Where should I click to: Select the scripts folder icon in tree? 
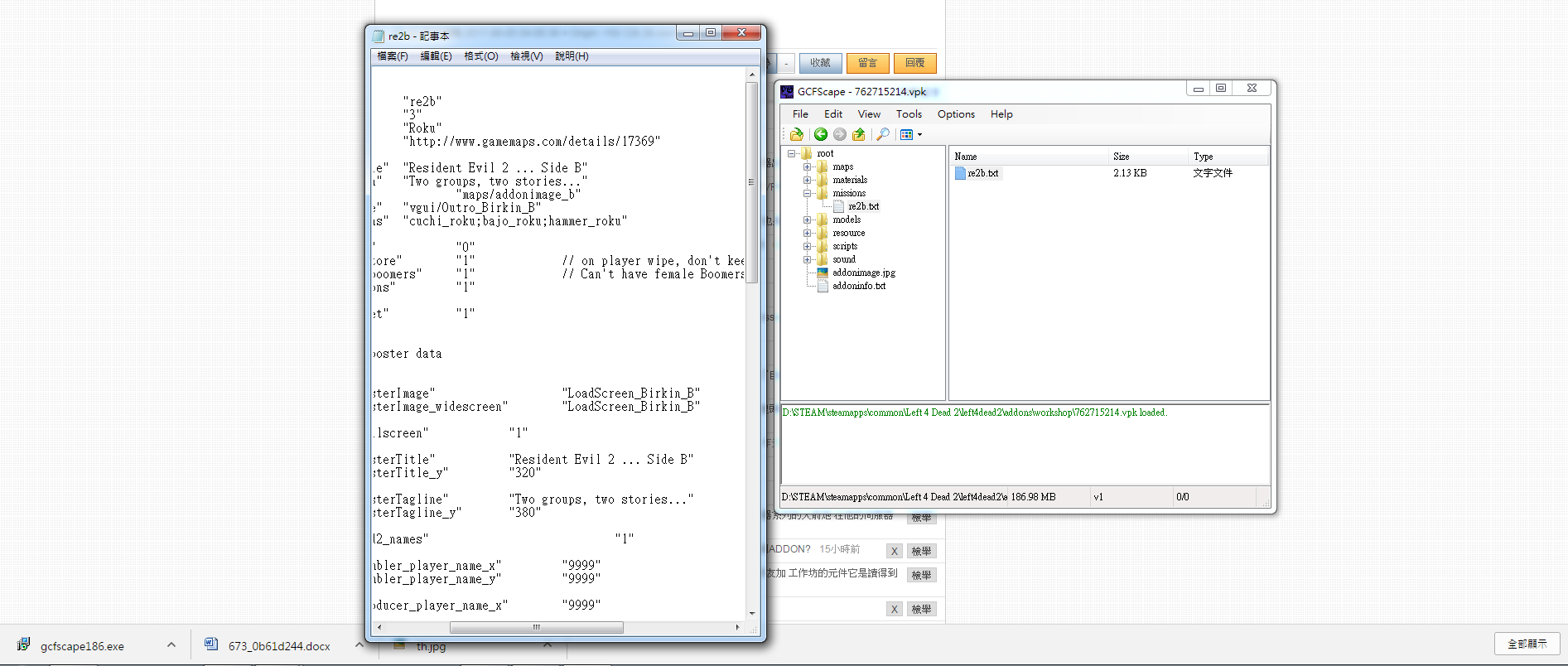(x=823, y=246)
